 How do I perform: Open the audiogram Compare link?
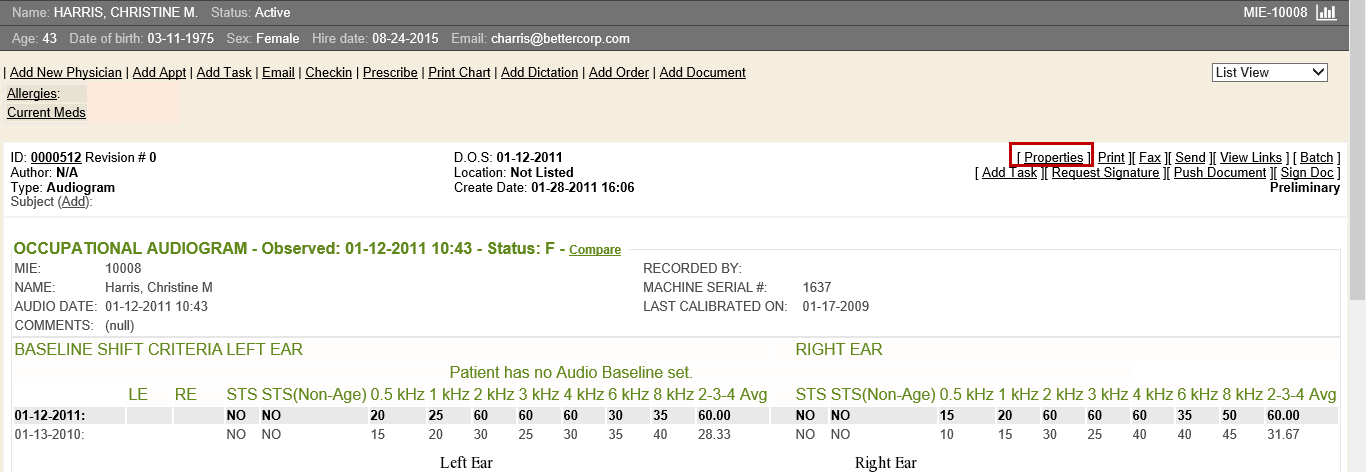tap(595, 250)
